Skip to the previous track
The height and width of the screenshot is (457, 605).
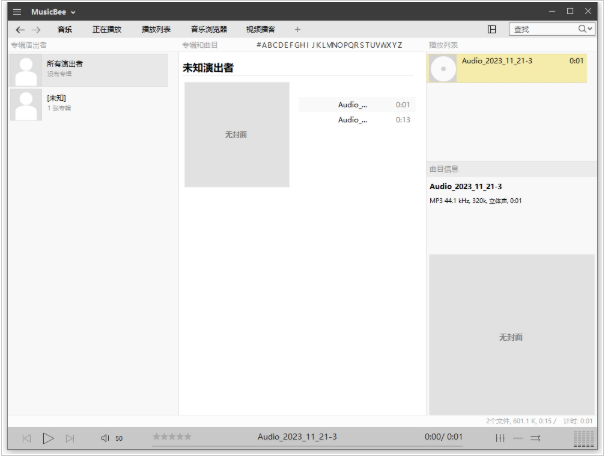point(27,438)
